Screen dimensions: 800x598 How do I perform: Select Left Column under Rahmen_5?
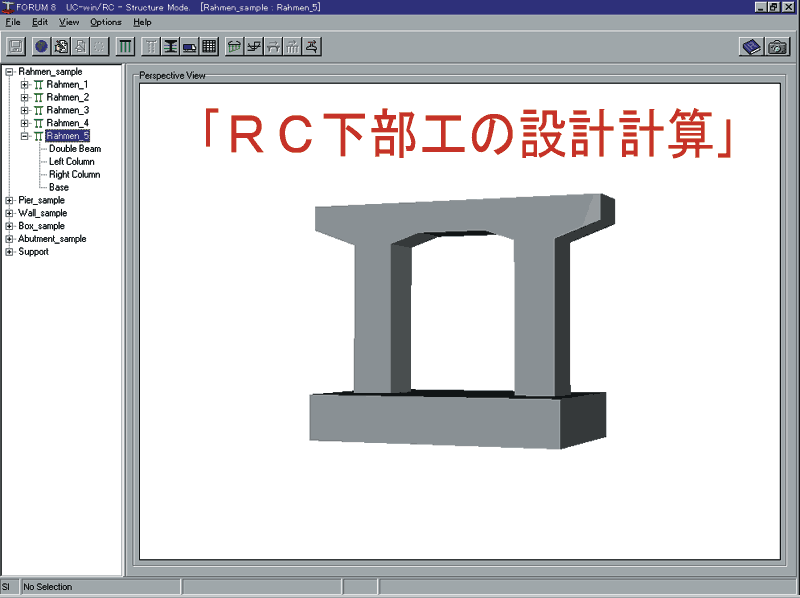point(72,161)
